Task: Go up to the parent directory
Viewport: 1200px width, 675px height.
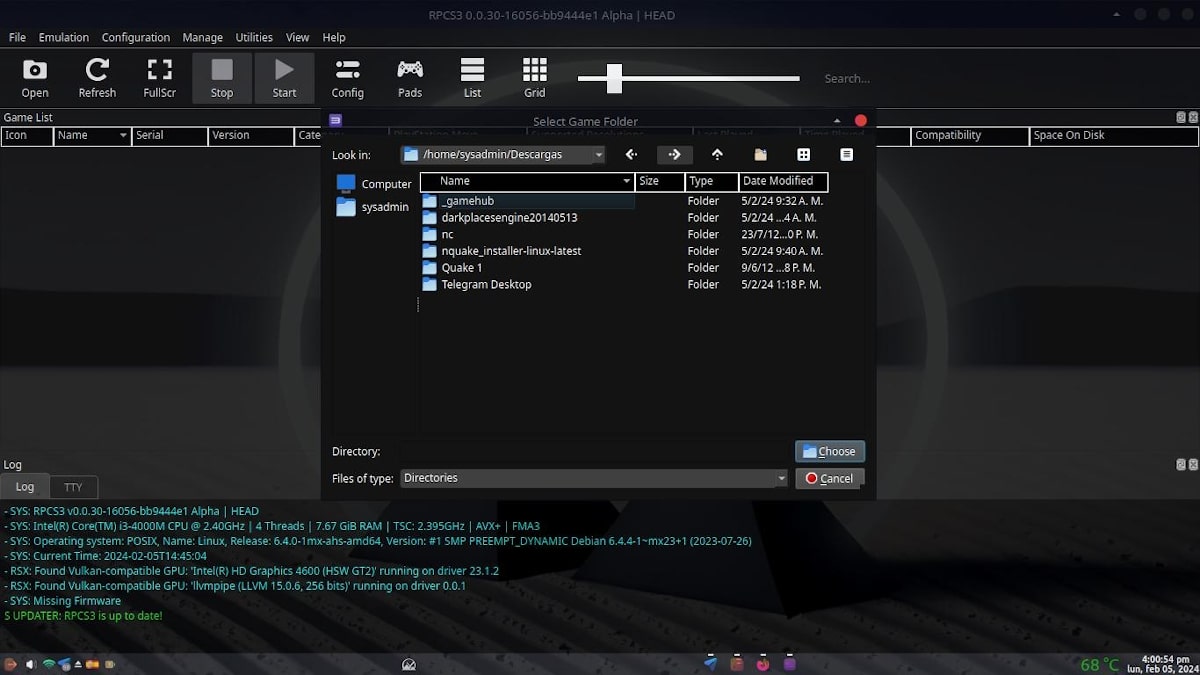Action: click(x=717, y=154)
